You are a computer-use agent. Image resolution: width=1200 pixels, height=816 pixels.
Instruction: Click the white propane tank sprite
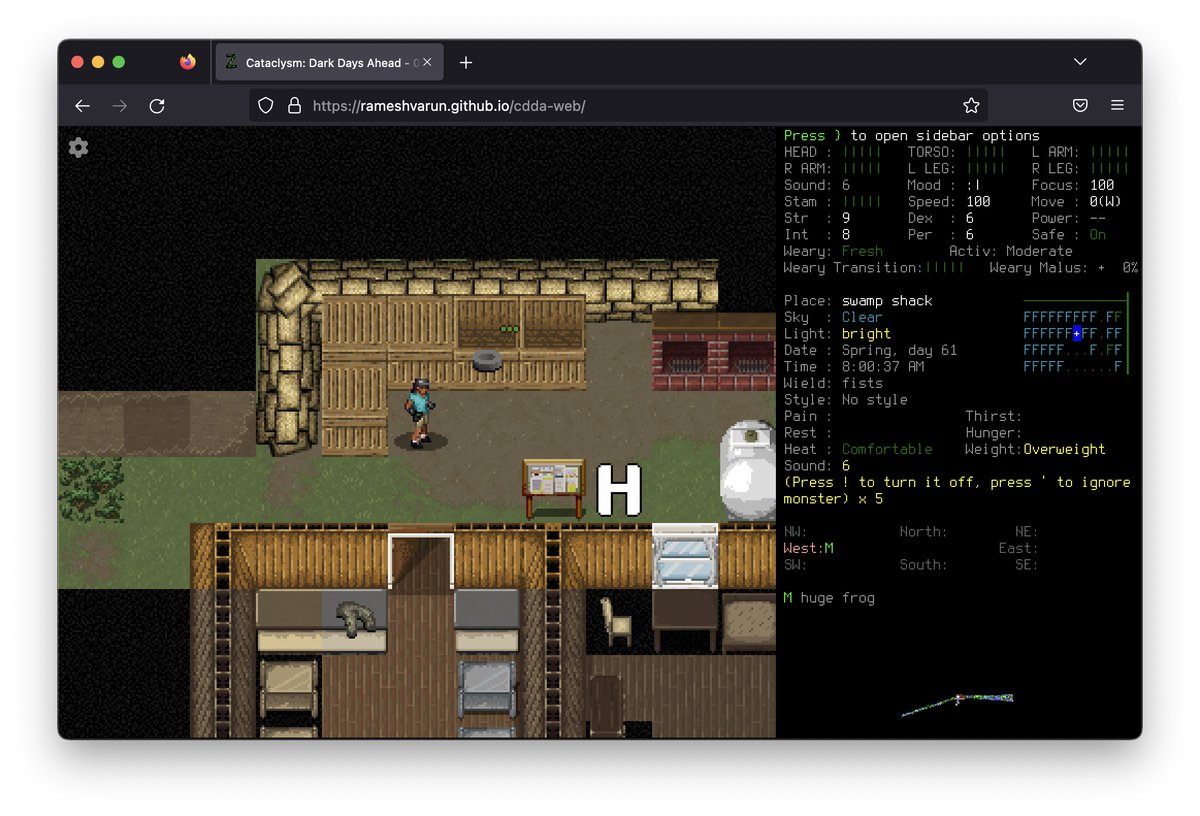coord(748,470)
